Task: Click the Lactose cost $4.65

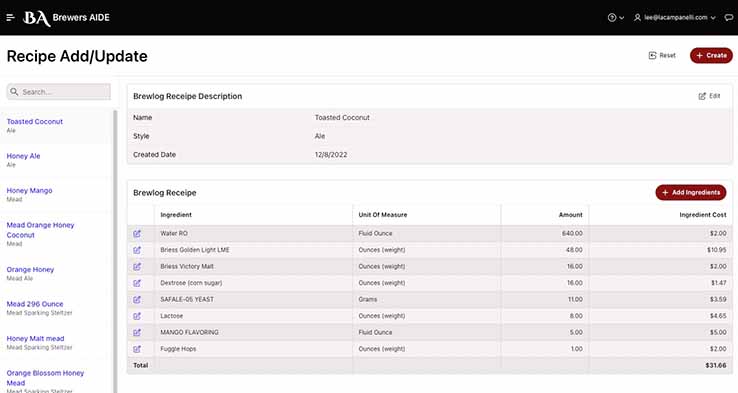Action: tap(718, 316)
